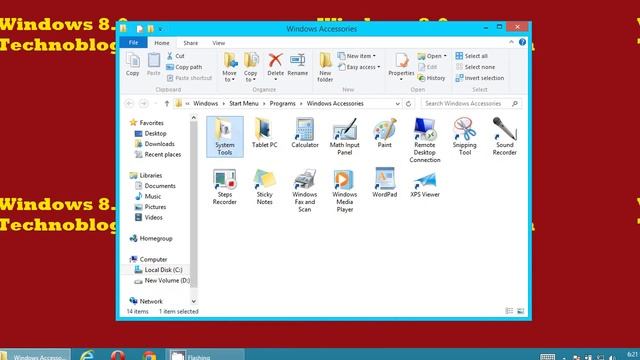Select Pictures library in navigation pane
Screen dimensions: 640x360
(x=150, y=207)
